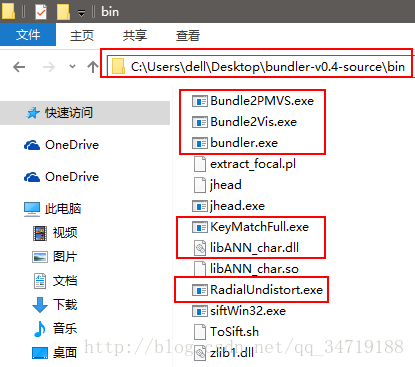
Task: Click the Pictures (图片) icon
Action: tap(40, 257)
